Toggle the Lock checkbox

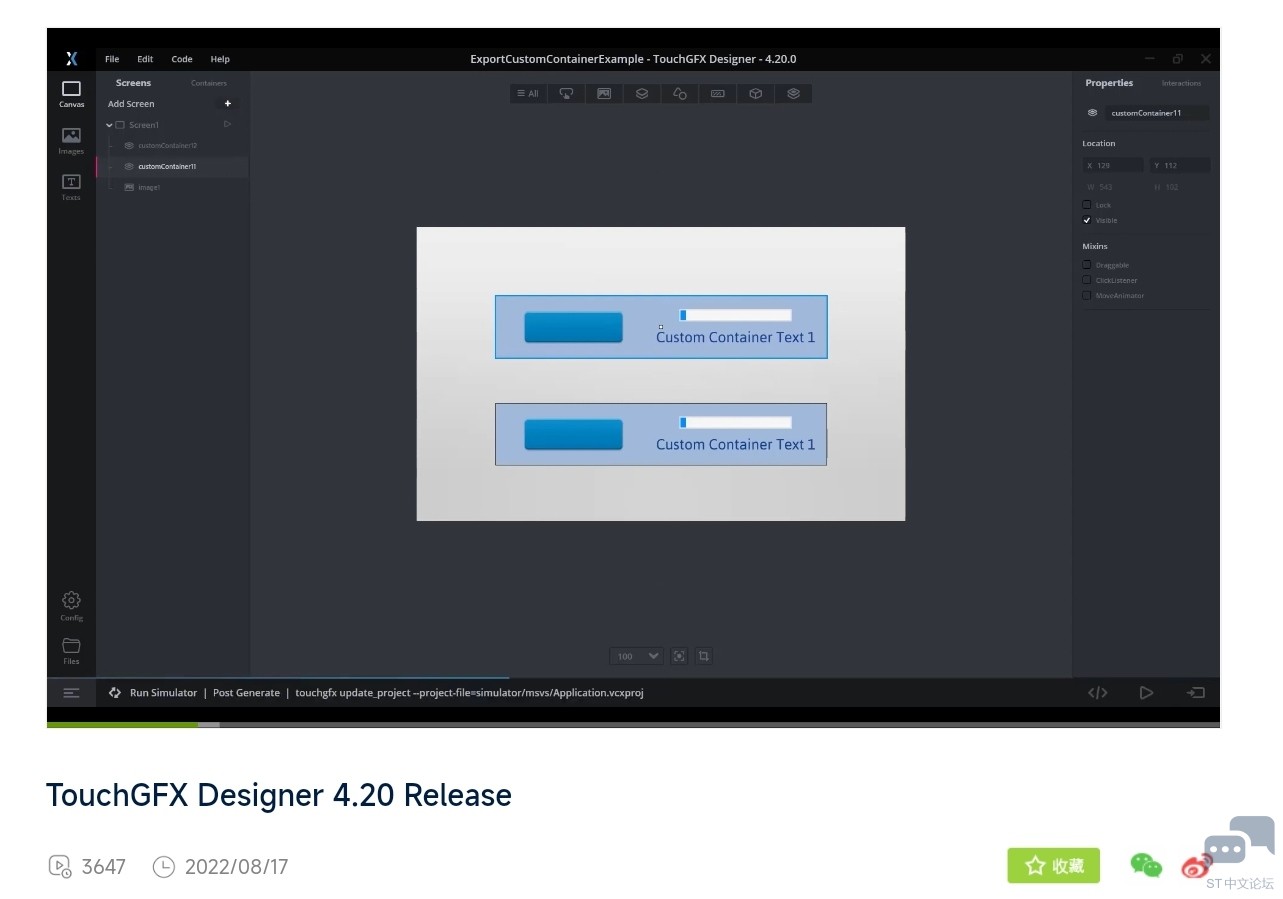click(x=1087, y=205)
